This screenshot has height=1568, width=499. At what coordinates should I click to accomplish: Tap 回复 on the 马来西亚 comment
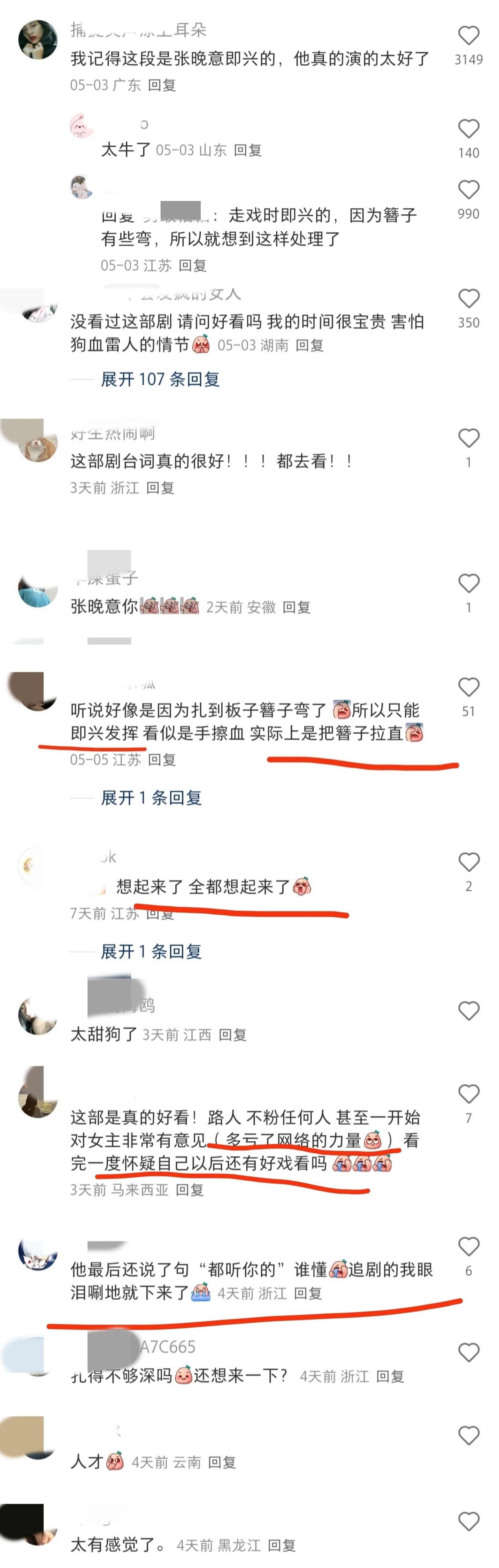coord(189,1189)
